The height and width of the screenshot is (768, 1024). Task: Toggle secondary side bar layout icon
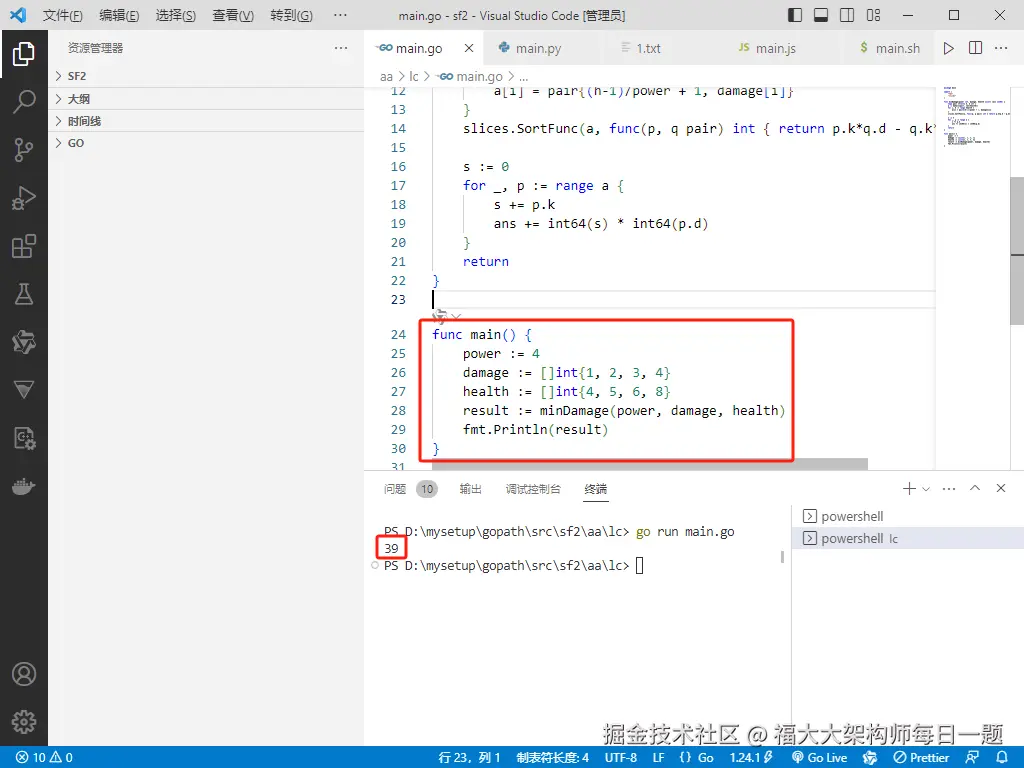click(x=847, y=15)
